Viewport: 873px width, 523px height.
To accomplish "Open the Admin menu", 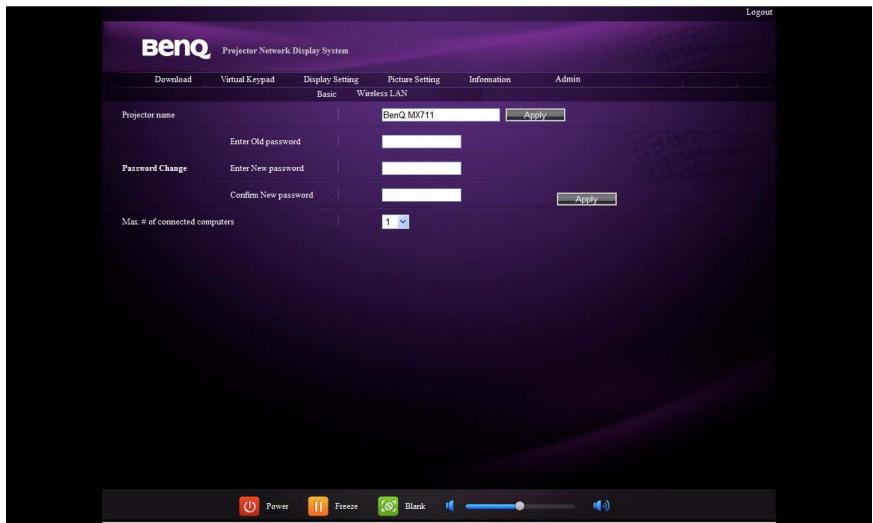I will coord(567,79).
